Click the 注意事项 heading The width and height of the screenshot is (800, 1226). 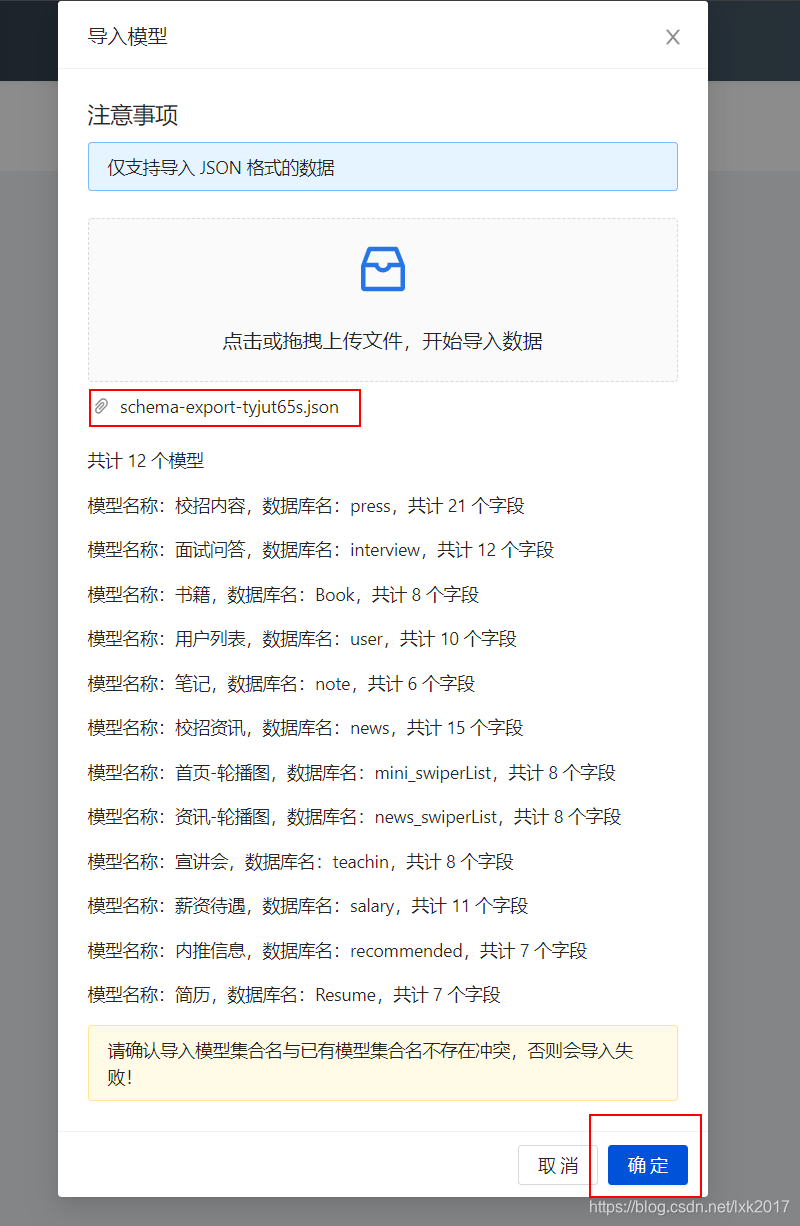pos(133,115)
